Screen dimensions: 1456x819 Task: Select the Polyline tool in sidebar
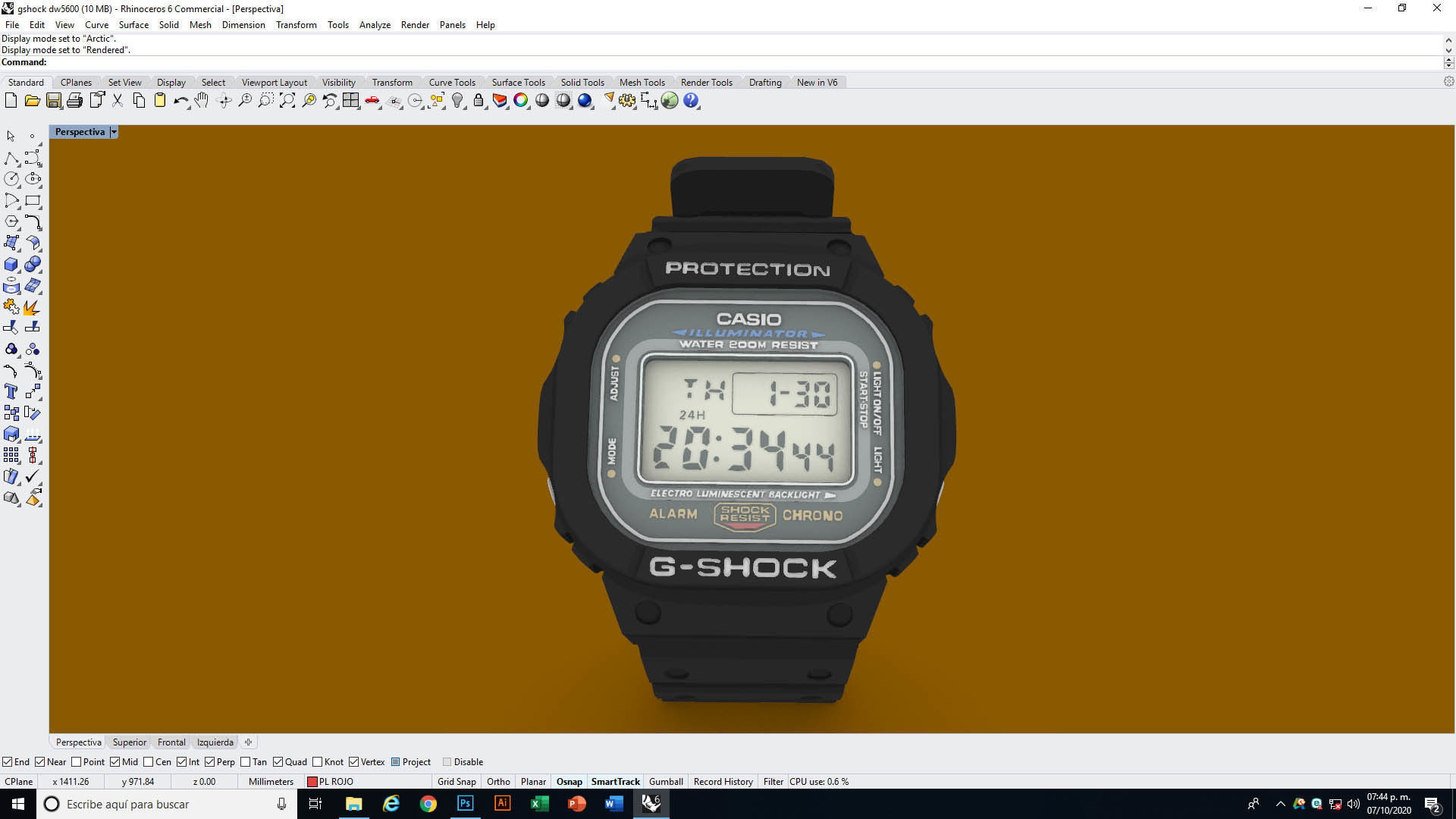[x=11, y=158]
